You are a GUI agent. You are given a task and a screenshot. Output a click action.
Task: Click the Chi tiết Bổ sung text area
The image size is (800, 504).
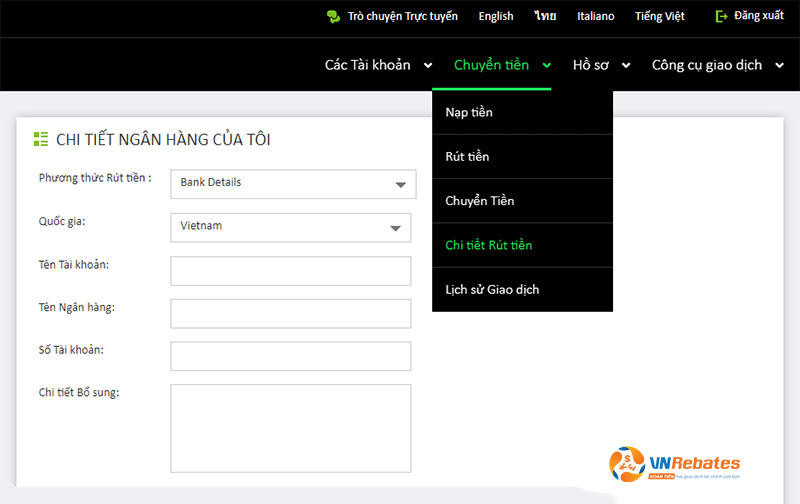click(291, 429)
